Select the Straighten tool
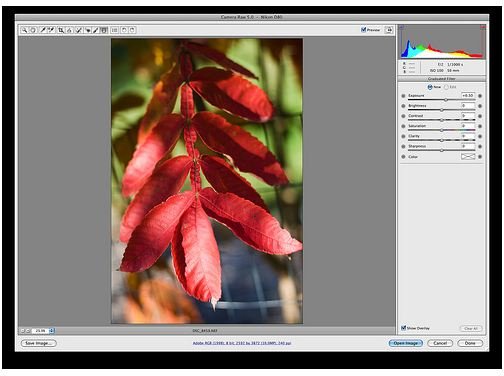 (x=69, y=30)
